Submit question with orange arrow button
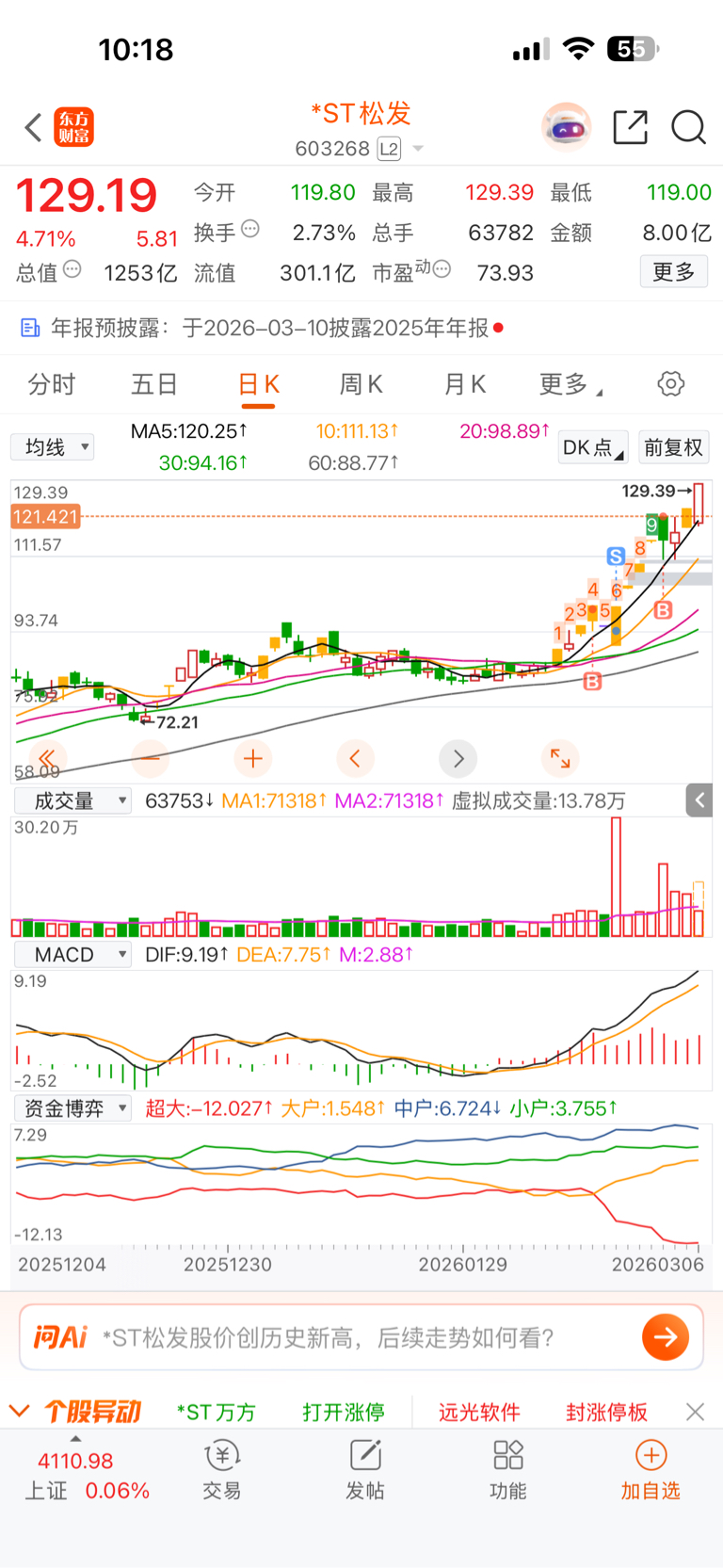Image resolution: width=723 pixels, height=1568 pixels. click(666, 1337)
